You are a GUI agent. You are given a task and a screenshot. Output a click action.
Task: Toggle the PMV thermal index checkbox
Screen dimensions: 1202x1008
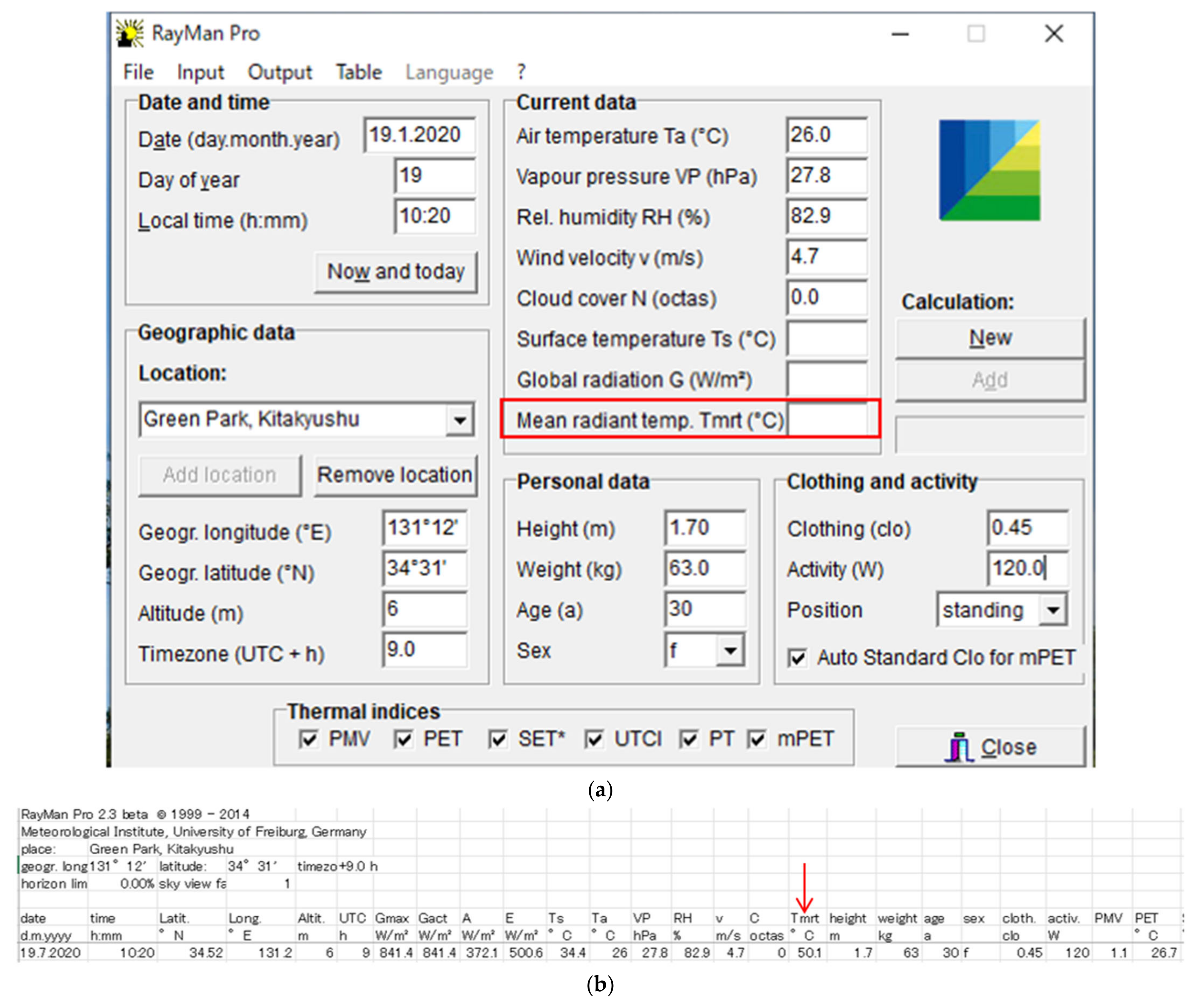(x=309, y=739)
